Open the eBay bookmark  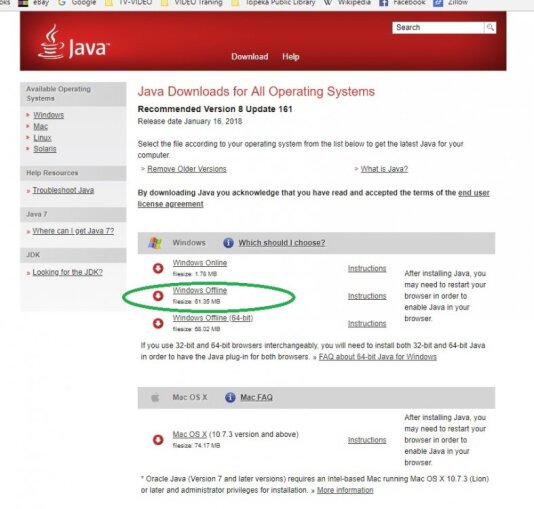[x=34, y=3]
